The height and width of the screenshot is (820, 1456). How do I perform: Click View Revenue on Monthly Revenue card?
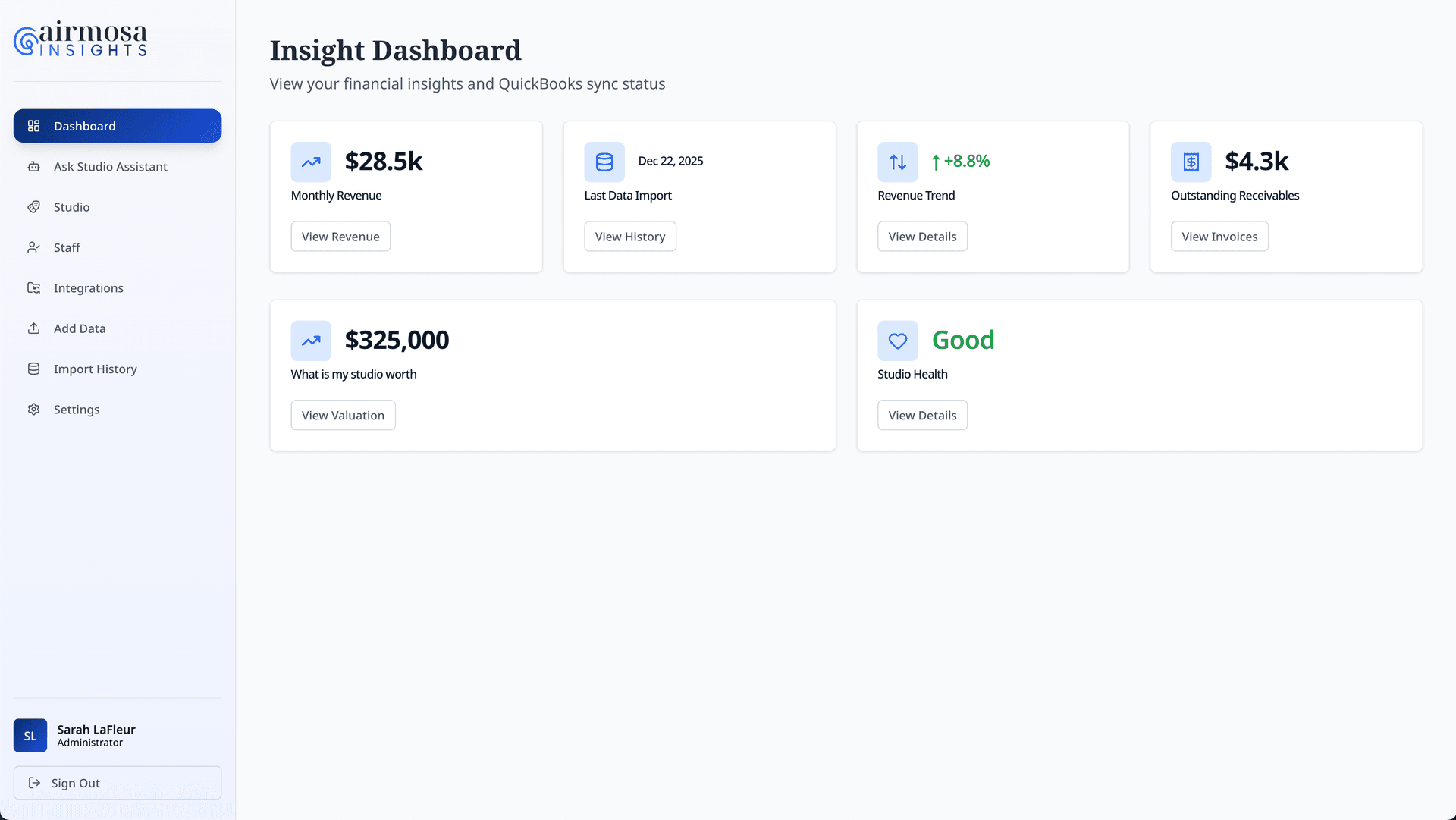click(340, 236)
